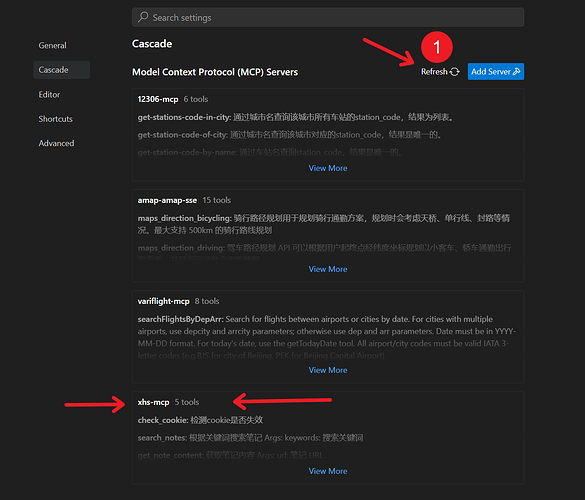Open Advanced settings section
Viewport: 585px width, 500px height.
(x=56, y=143)
